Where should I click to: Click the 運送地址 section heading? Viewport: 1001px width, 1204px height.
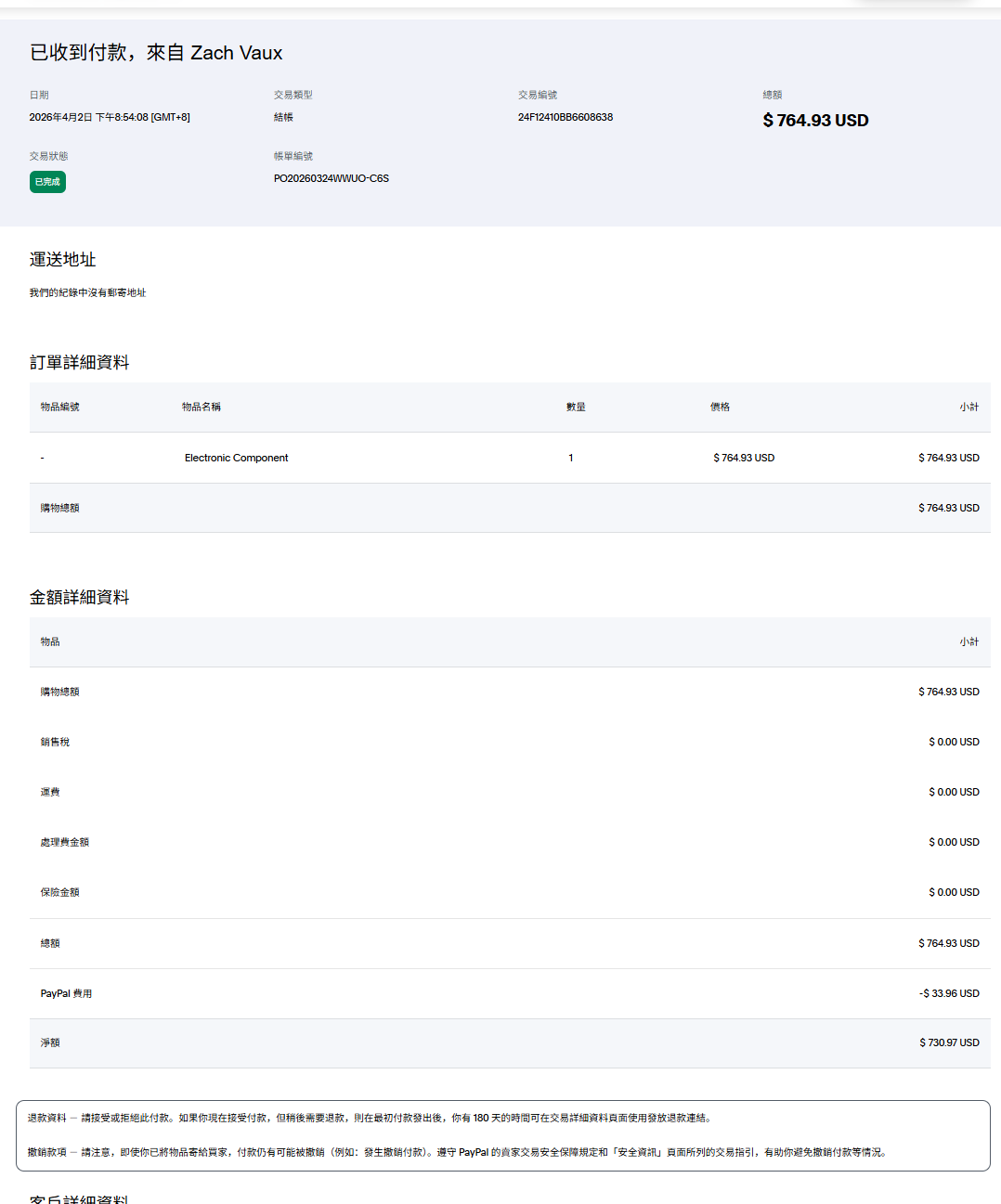coord(62,260)
